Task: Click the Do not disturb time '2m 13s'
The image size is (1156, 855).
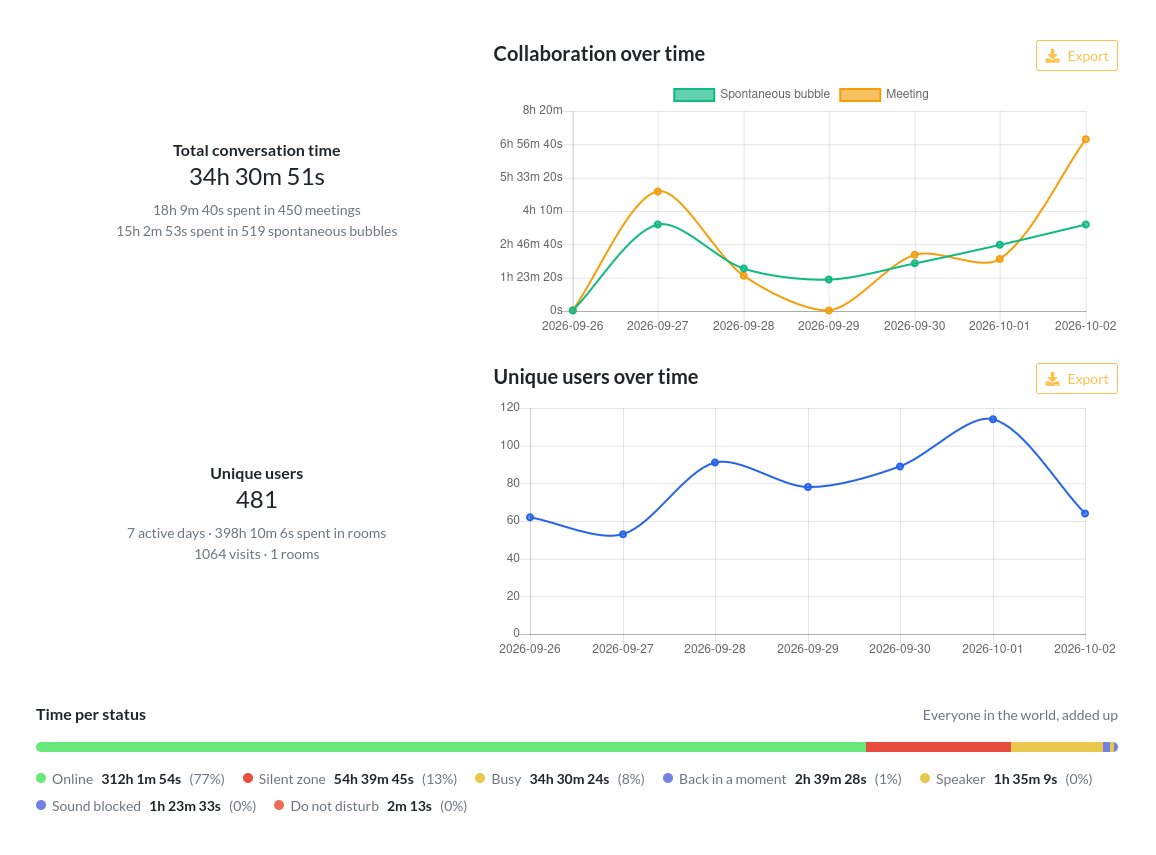Action: point(409,806)
